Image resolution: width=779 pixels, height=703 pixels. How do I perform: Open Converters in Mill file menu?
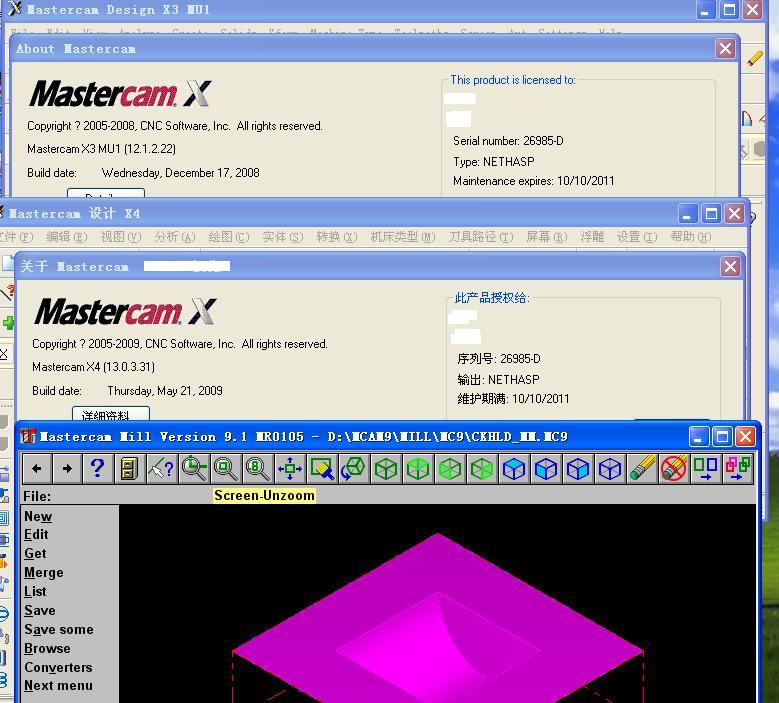coord(58,667)
